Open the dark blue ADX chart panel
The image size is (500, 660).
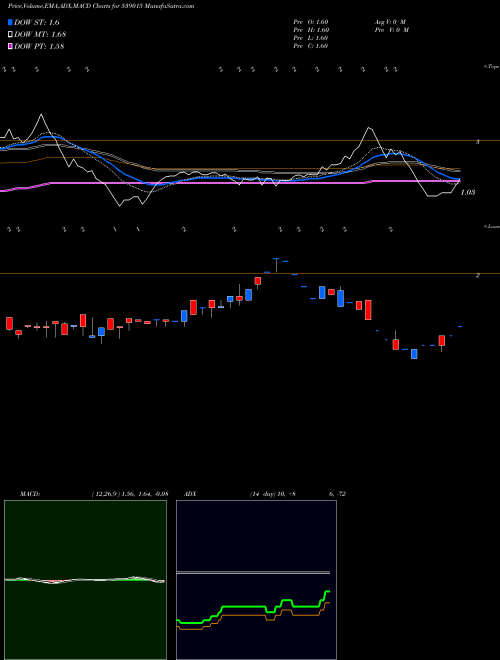tap(256, 580)
